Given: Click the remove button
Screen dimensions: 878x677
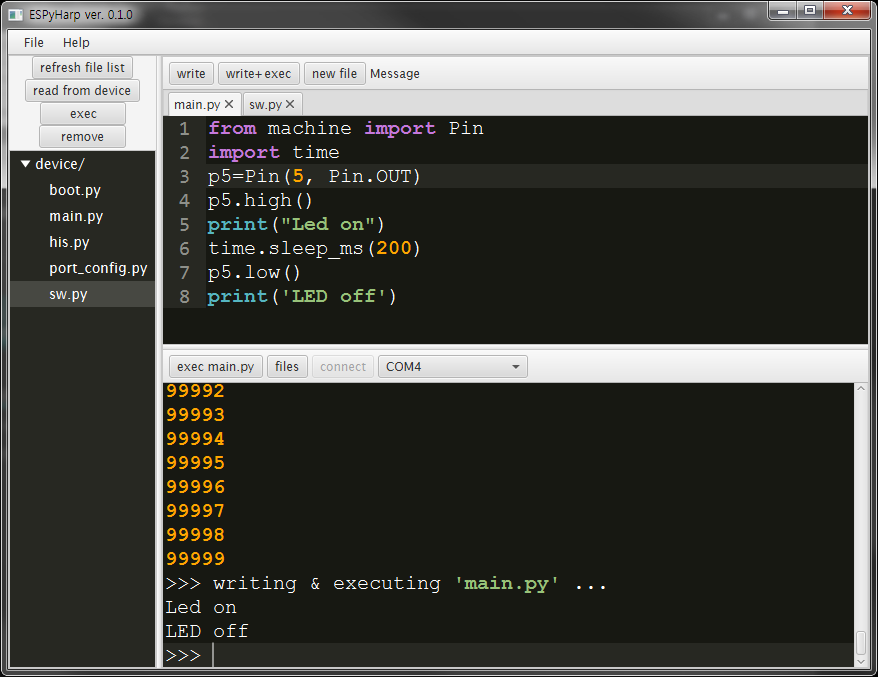Looking at the screenshot, I should [x=82, y=137].
